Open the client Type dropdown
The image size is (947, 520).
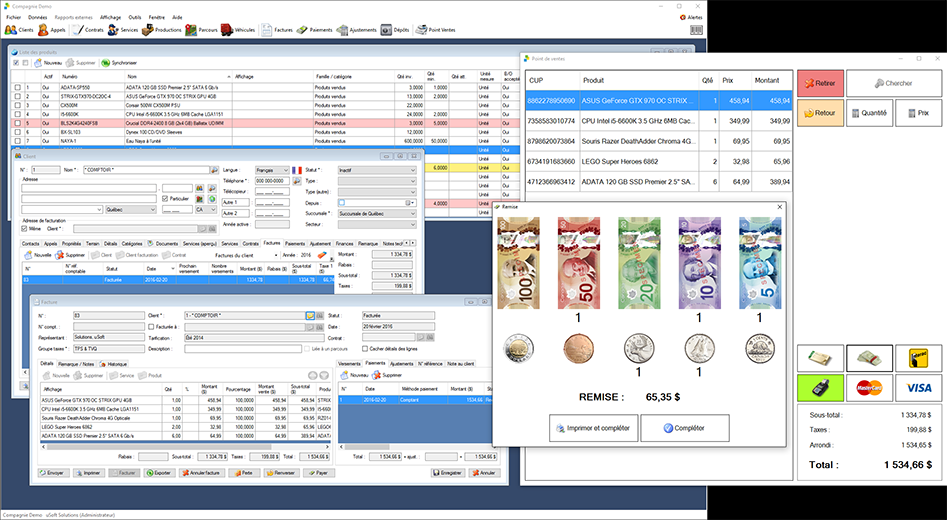377,181
